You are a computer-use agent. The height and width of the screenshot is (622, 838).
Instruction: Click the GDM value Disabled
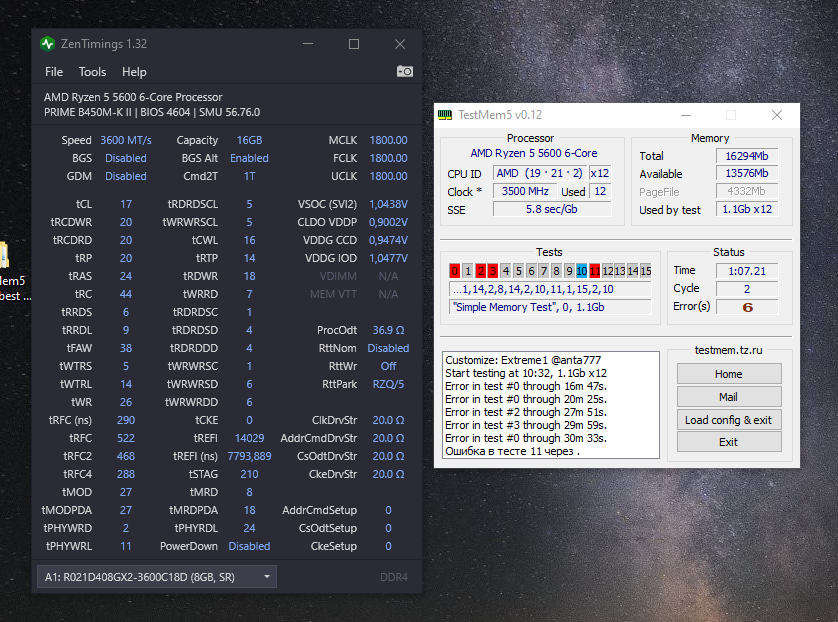(126, 176)
